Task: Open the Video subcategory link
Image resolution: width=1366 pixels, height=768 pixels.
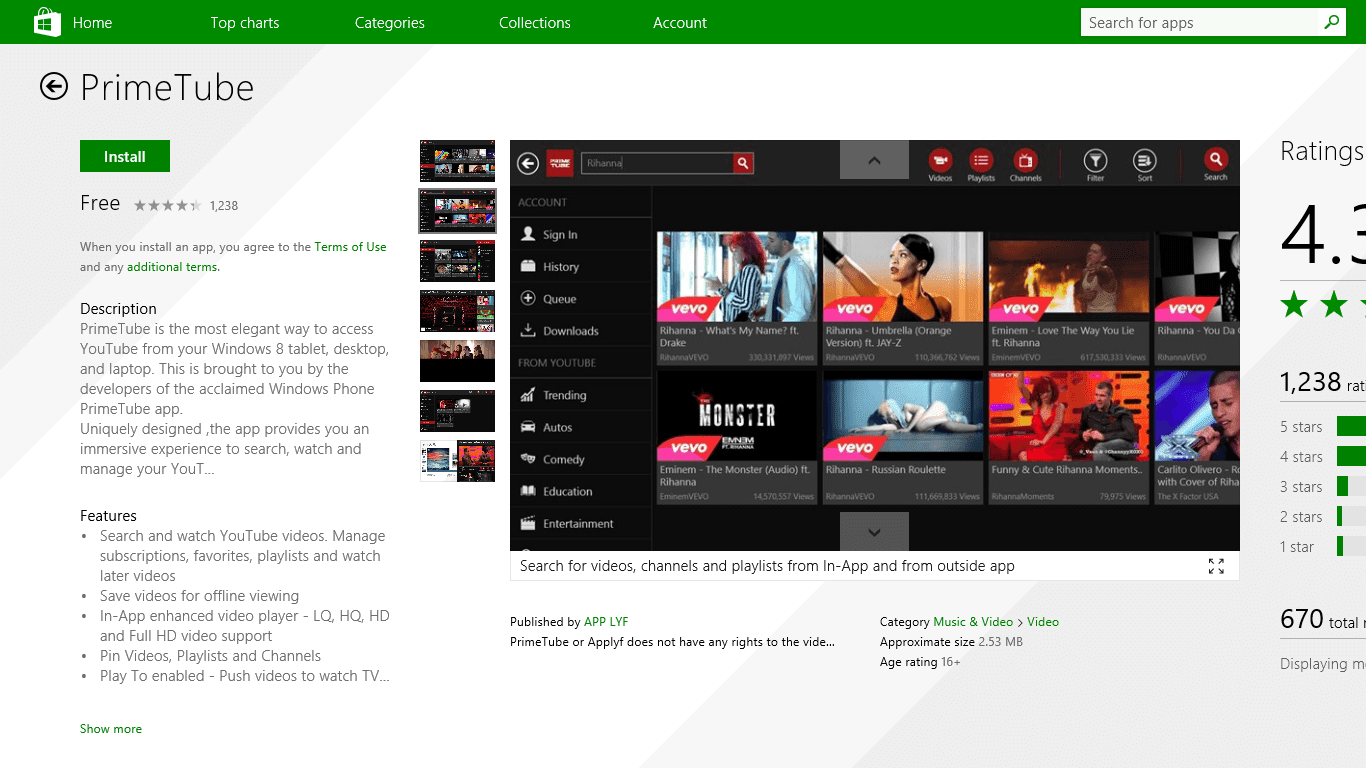Action: 1043,622
